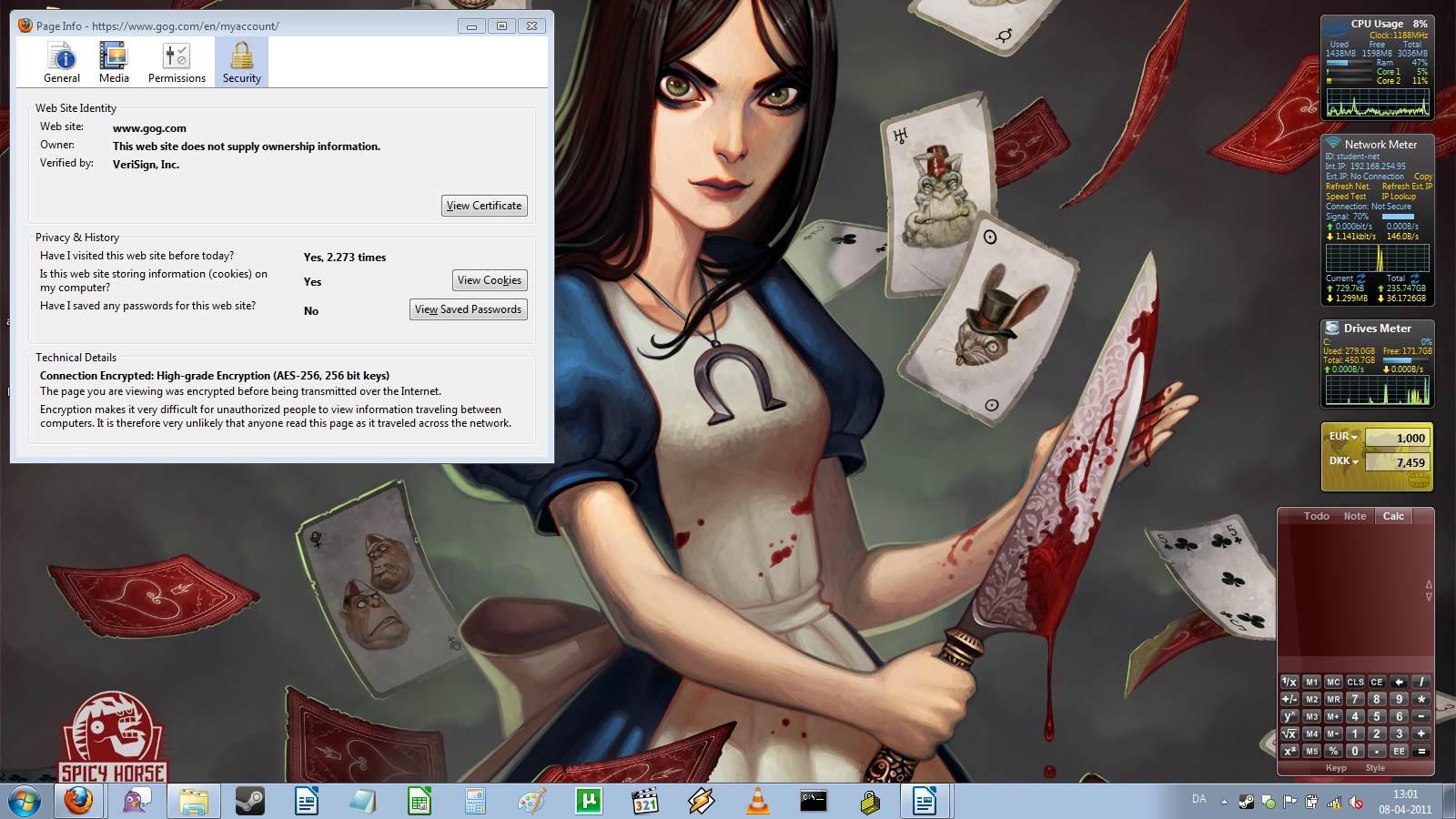Click the CLS key on calculator gadget
Image resolution: width=1456 pixels, height=819 pixels.
[1355, 682]
